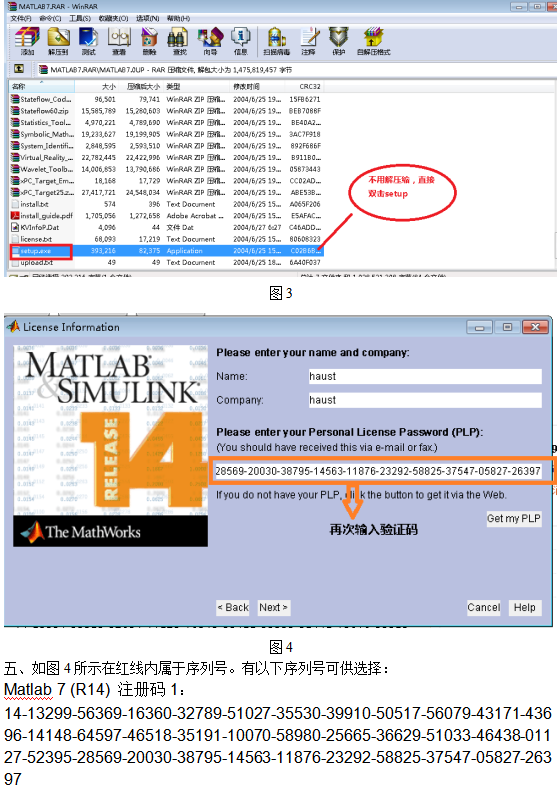This screenshot has width=558, height=790.
Task: Click the 15FB6271 CRC32 value
Action: click(305, 99)
